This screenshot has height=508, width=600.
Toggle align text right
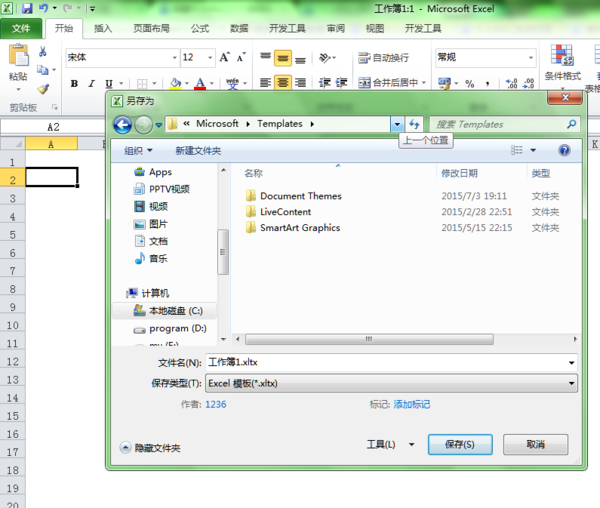click(x=300, y=83)
